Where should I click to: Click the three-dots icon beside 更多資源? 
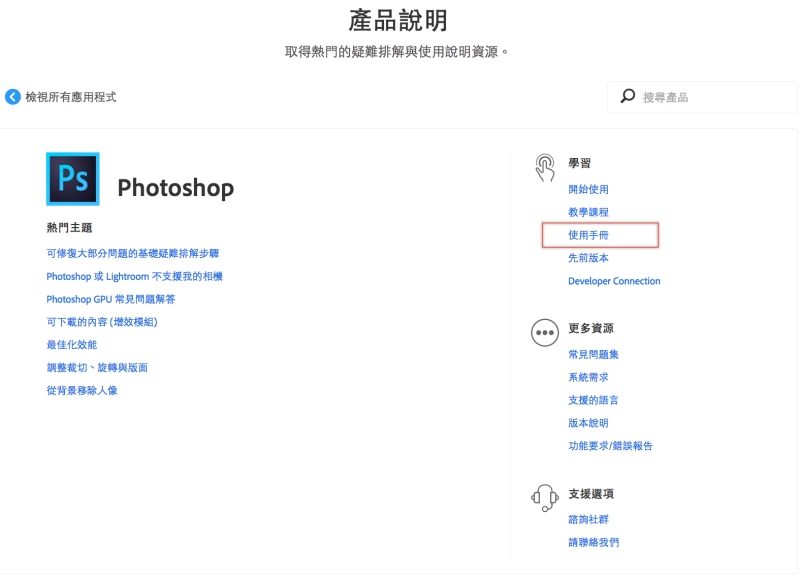[x=545, y=333]
